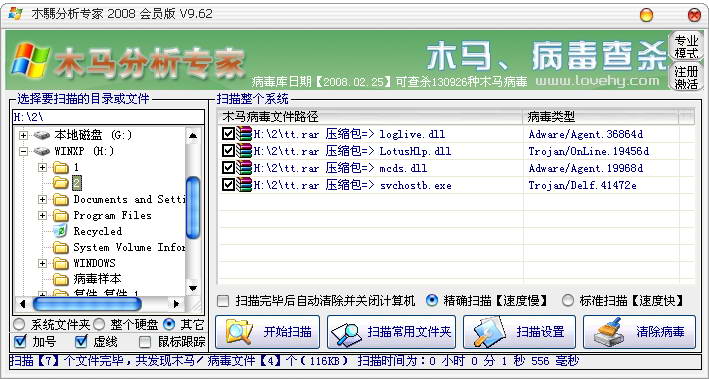This screenshot has width=709, height=379.
Task: Click the broom icon on 清除病毒
Action: [610, 332]
